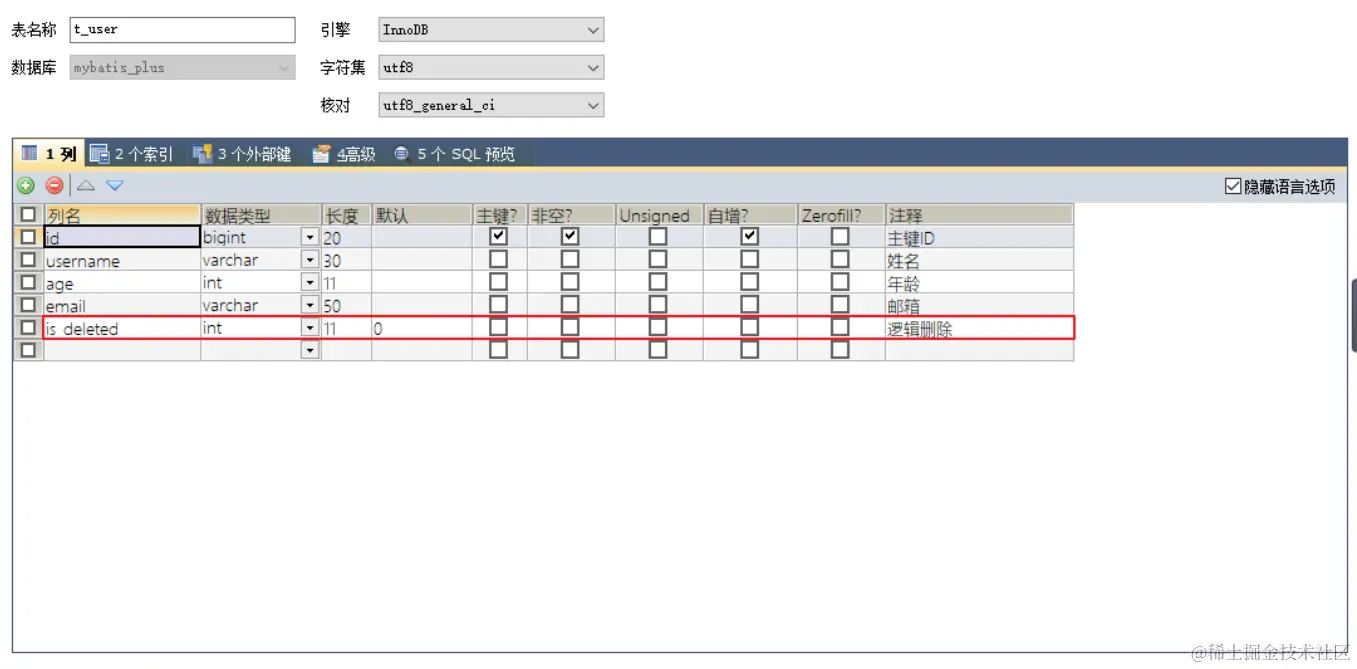
Task: Click default value 0 of is_deleted
Action: [x=422, y=328]
